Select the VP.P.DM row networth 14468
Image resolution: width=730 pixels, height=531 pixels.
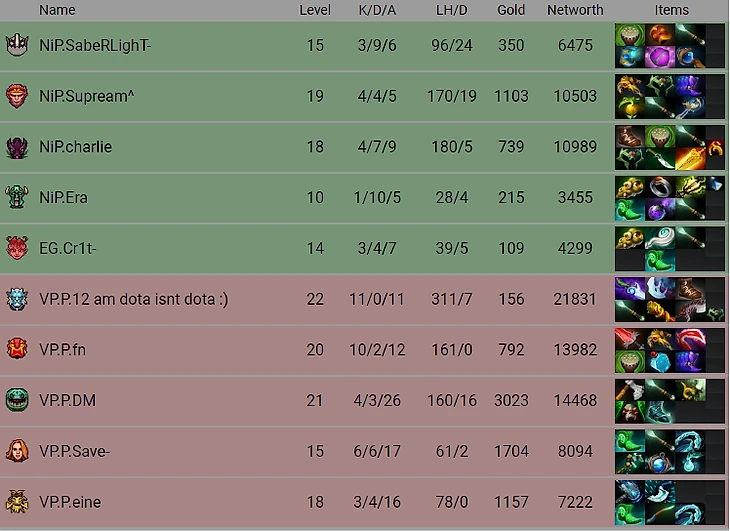pyautogui.click(x=575, y=400)
